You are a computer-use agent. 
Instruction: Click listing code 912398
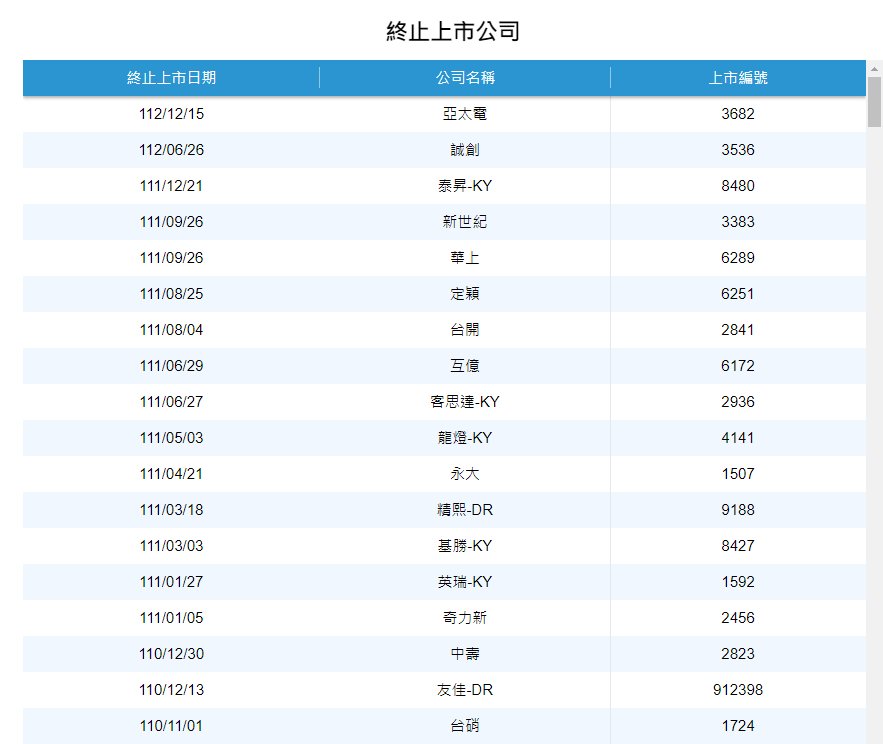pyautogui.click(x=738, y=690)
